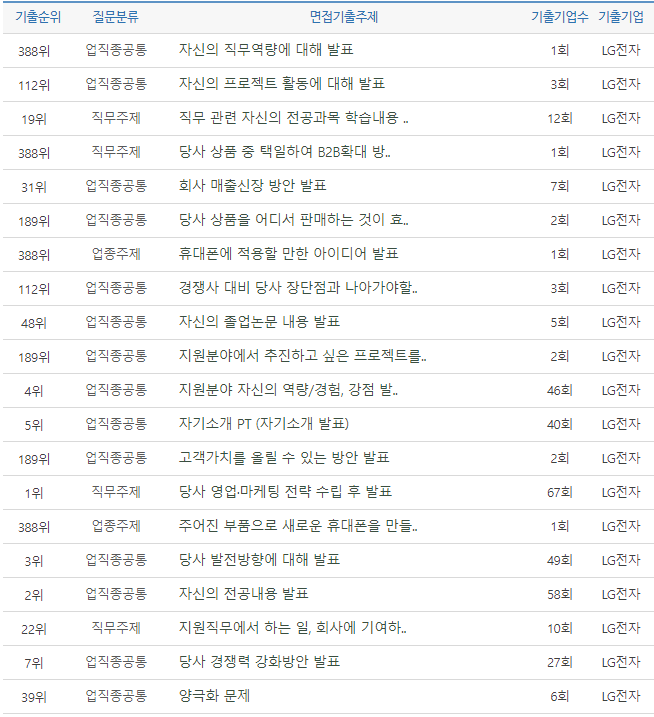Click the 1위 rank cell
This screenshot has width=654, height=717.
[x=34, y=492]
